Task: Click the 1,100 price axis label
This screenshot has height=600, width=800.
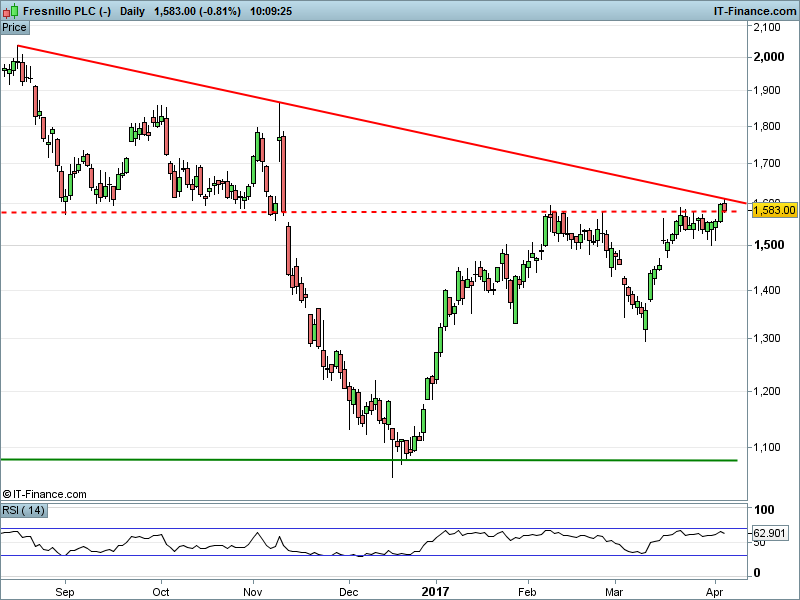Action: [767, 447]
